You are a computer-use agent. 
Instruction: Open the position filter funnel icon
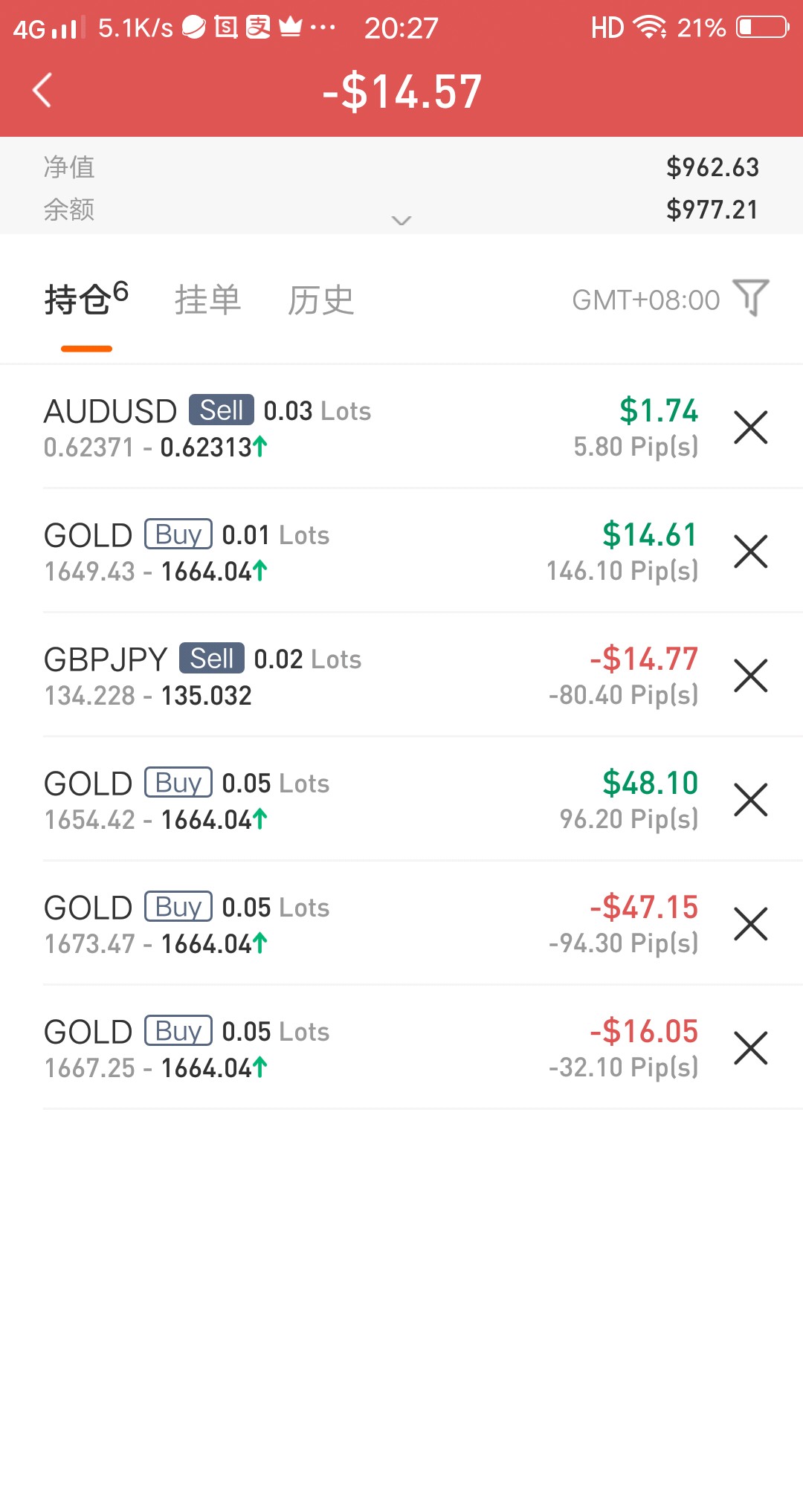(x=751, y=298)
